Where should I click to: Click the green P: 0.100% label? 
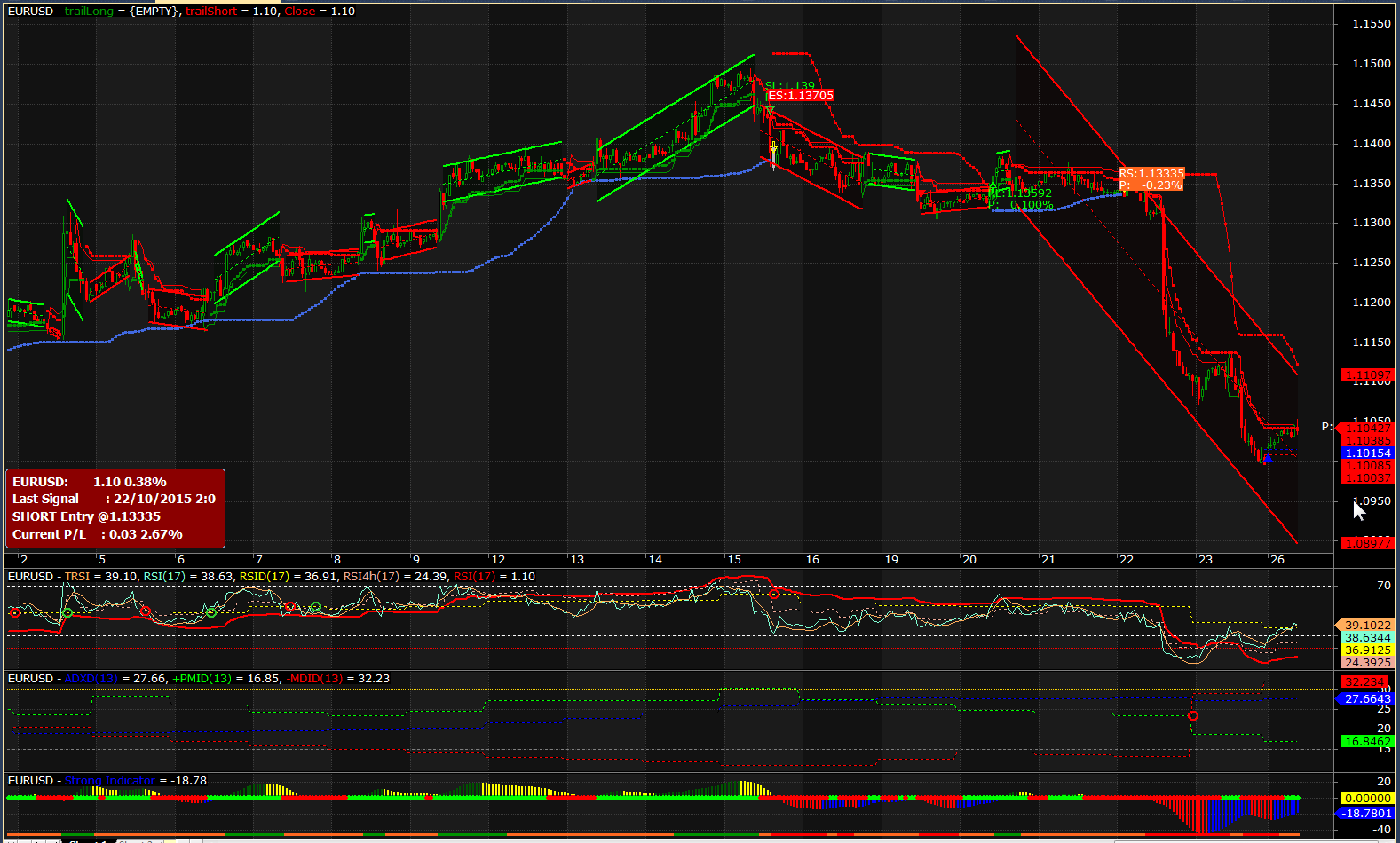point(1020,205)
